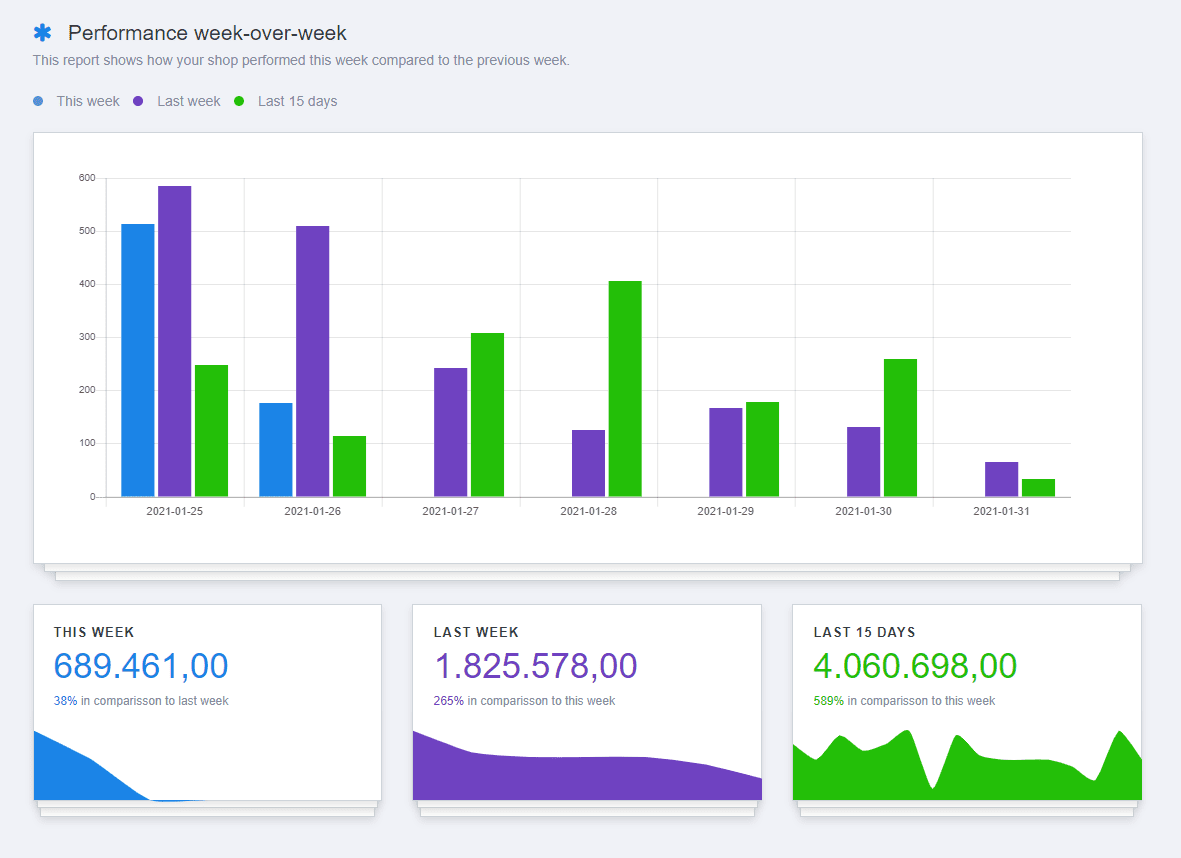Select the small green bar for 2021-01-31

pyautogui.click(x=1039, y=487)
